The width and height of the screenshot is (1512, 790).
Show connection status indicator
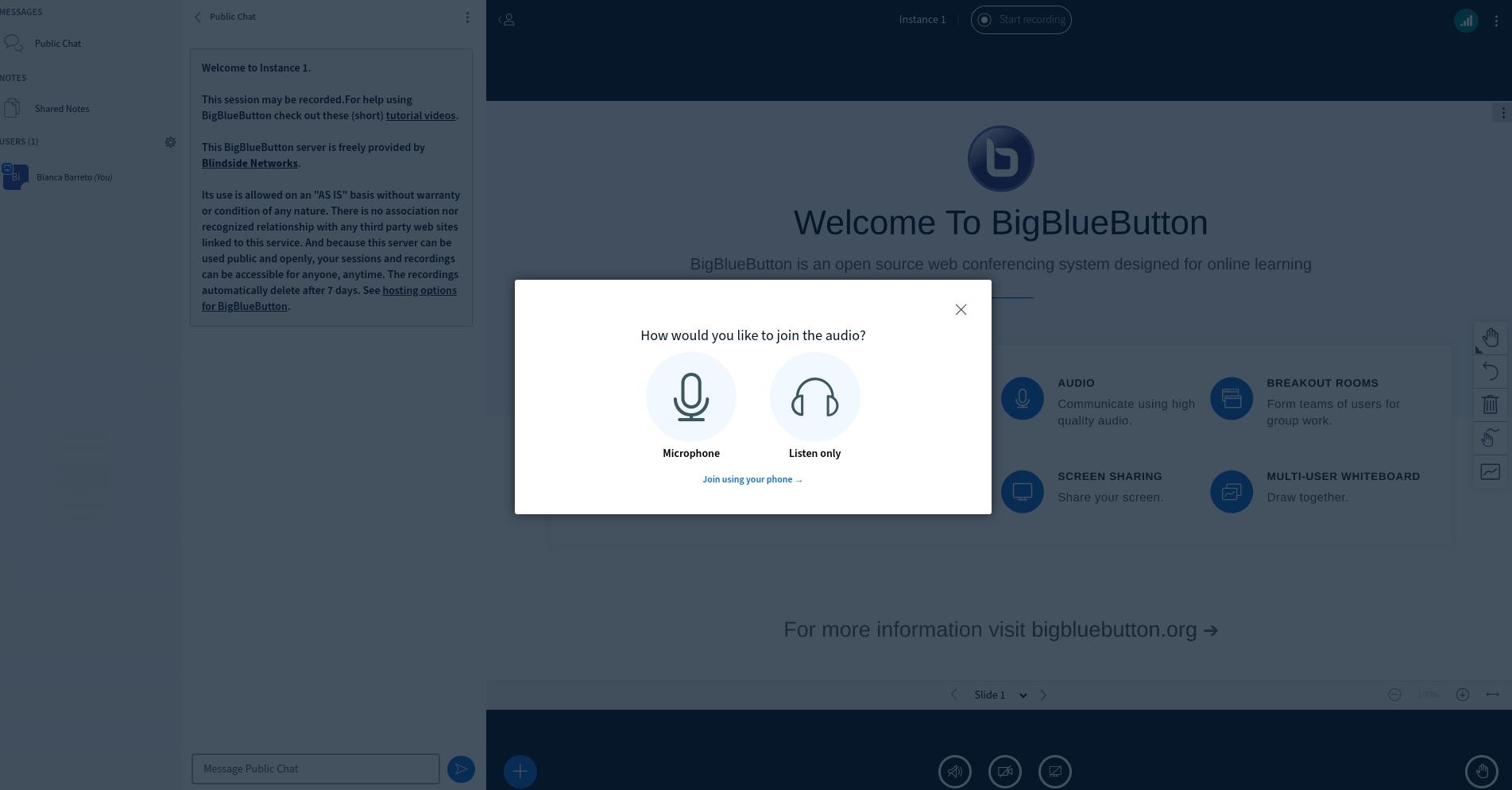pos(1466,21)
